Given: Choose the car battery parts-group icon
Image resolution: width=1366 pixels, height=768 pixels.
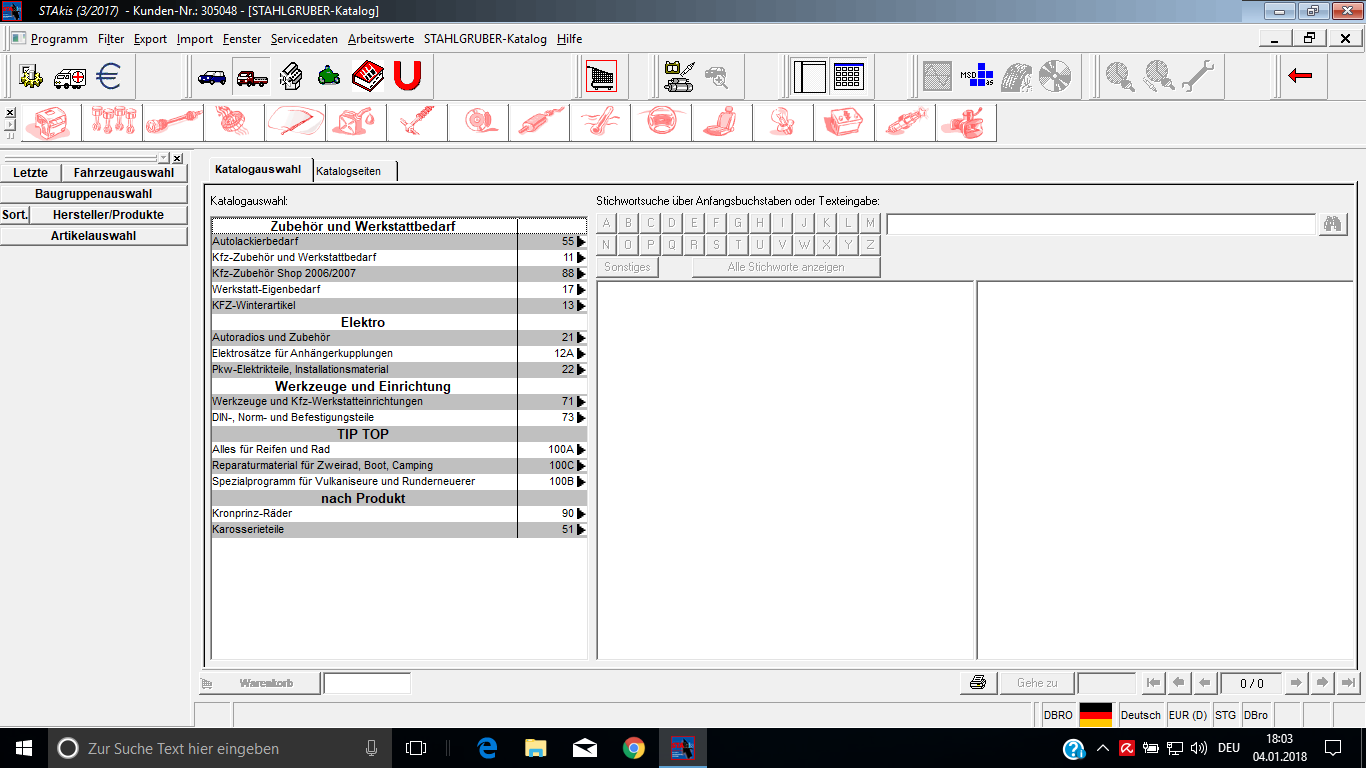Looking at the screenshot, I should [844, 123].
